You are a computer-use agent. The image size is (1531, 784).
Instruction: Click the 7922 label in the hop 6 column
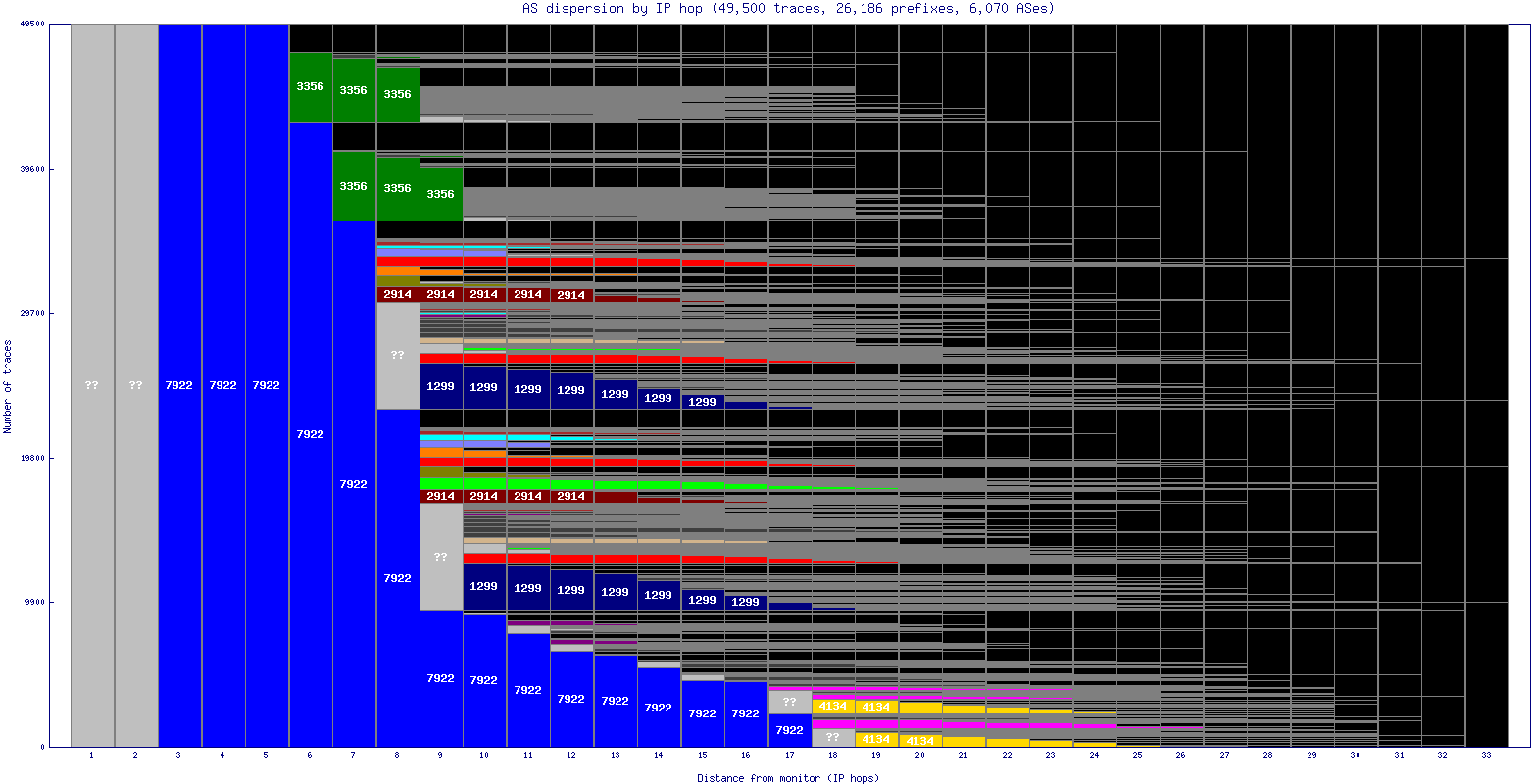pos(310,434)
